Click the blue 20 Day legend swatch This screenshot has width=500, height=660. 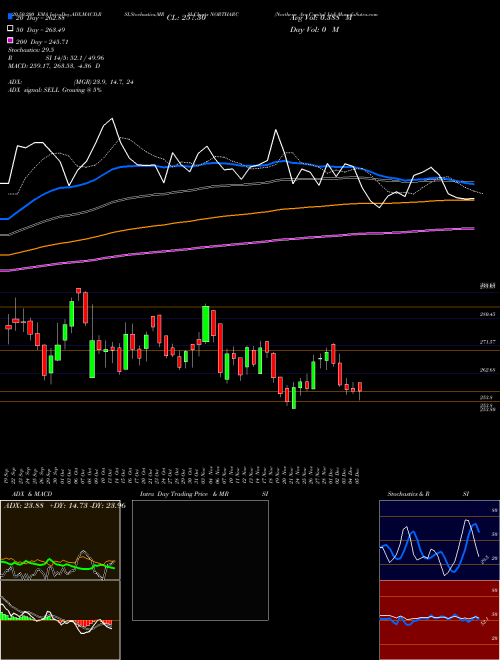[11, 17]
